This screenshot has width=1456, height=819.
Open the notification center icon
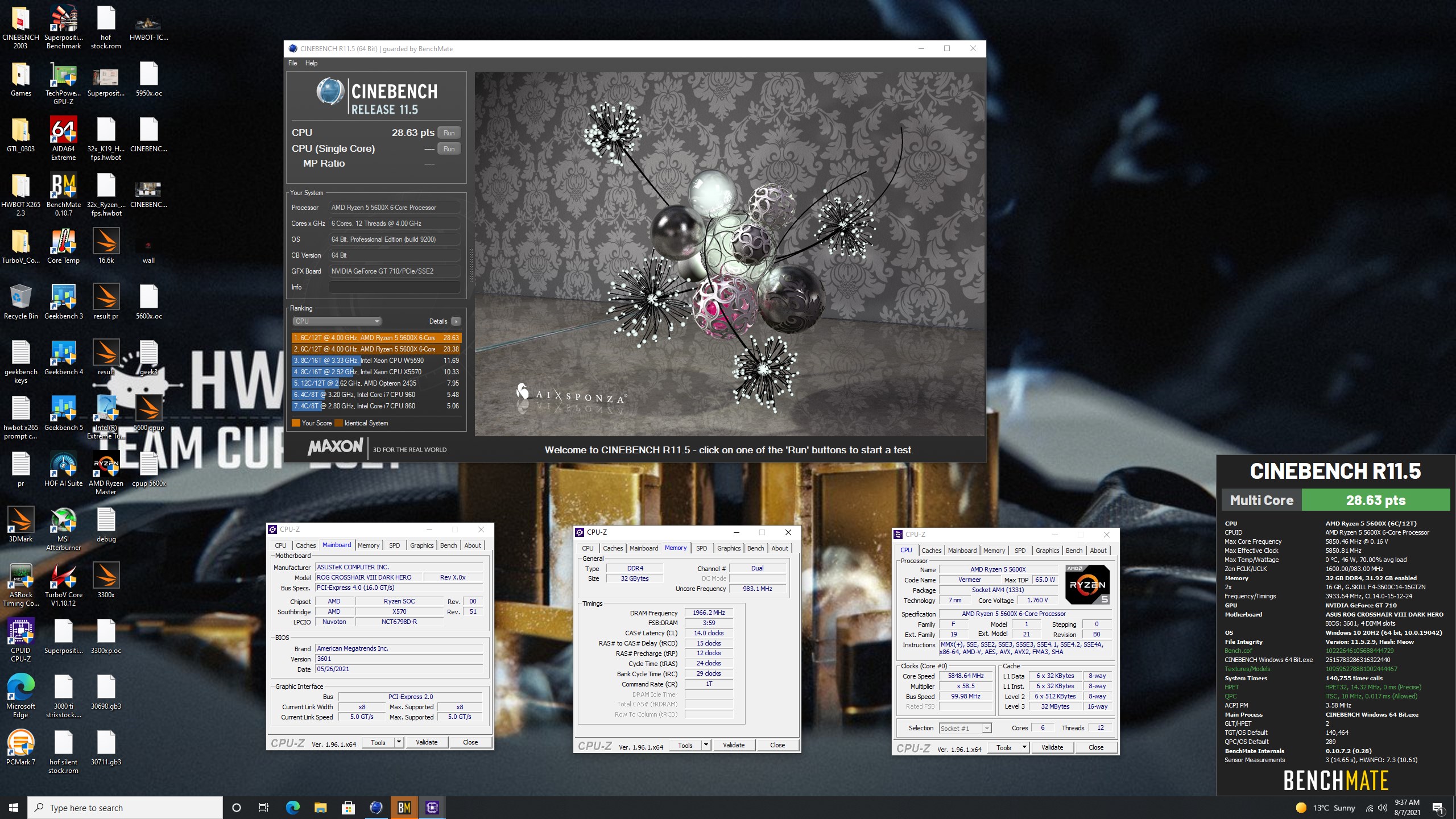point(1438,808)
